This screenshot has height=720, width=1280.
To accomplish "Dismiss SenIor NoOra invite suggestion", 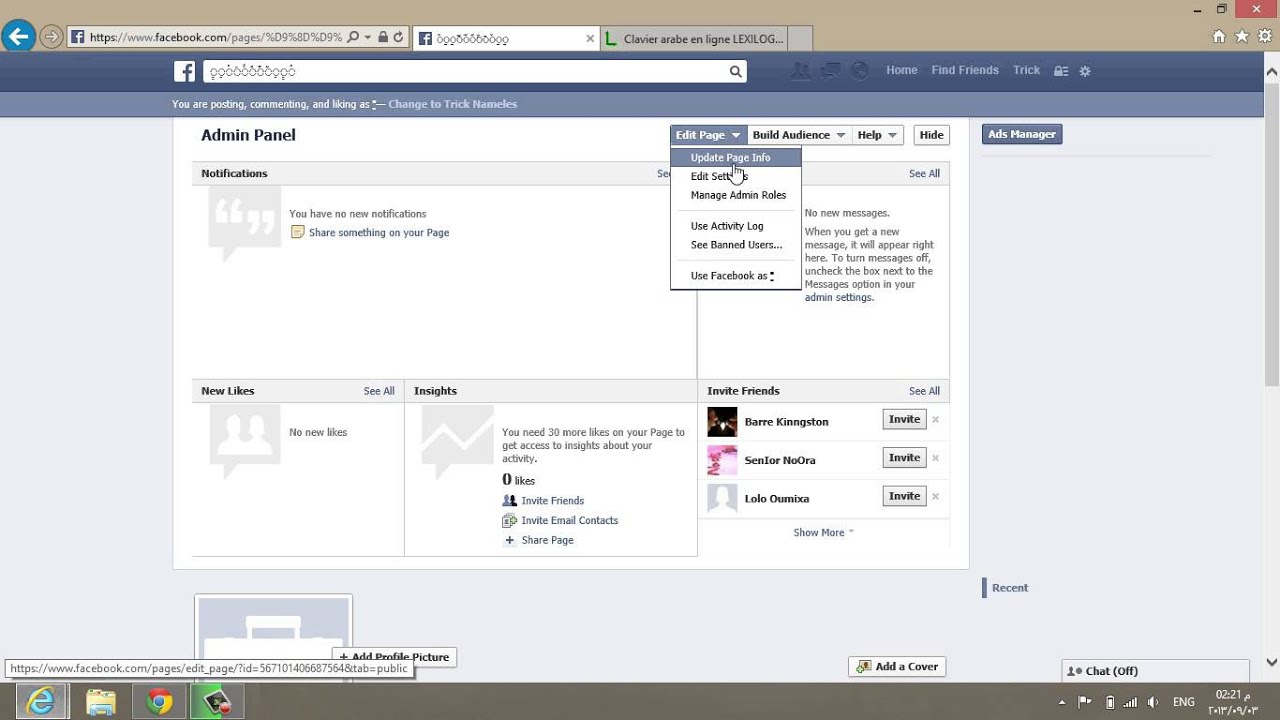I will [x=936, y=458].
